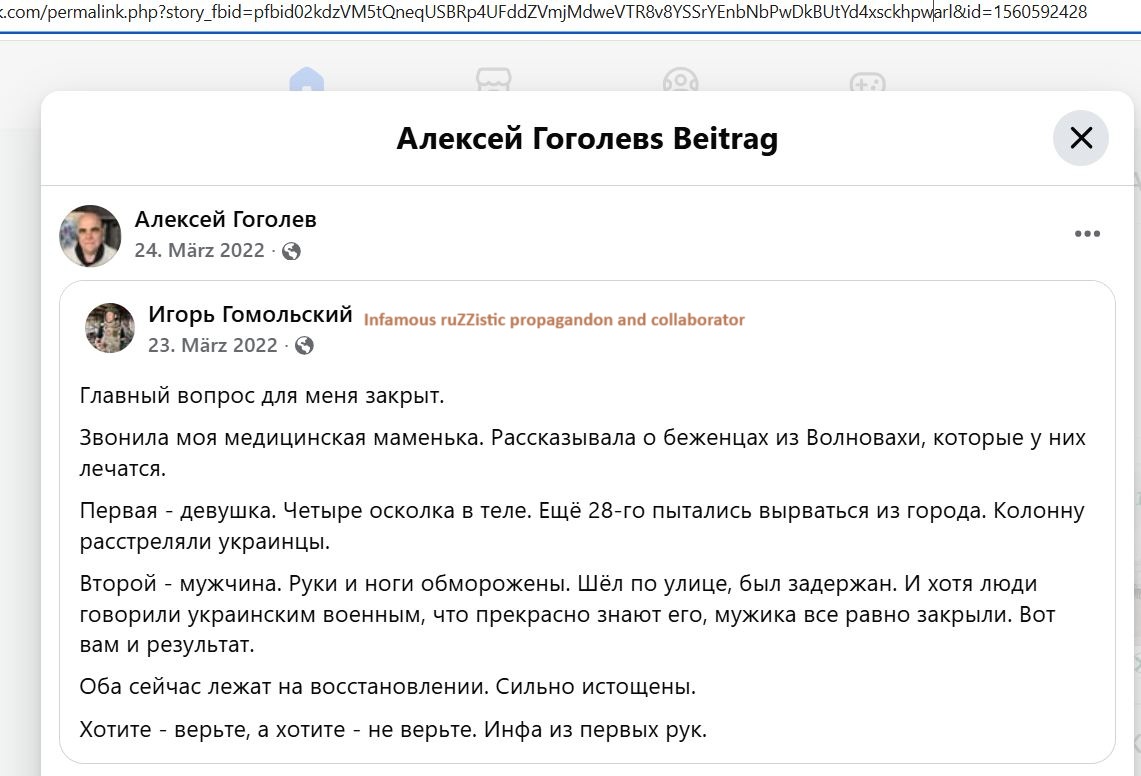Click Игорь Гомольский's profile picture
The image size is (1141, 776).
coord(110,327)
